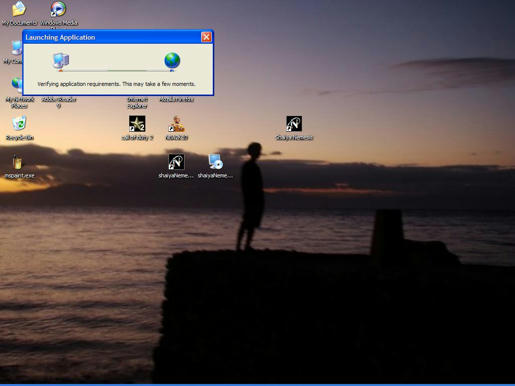Close the Launching Application dialog

tap(206, 37)
